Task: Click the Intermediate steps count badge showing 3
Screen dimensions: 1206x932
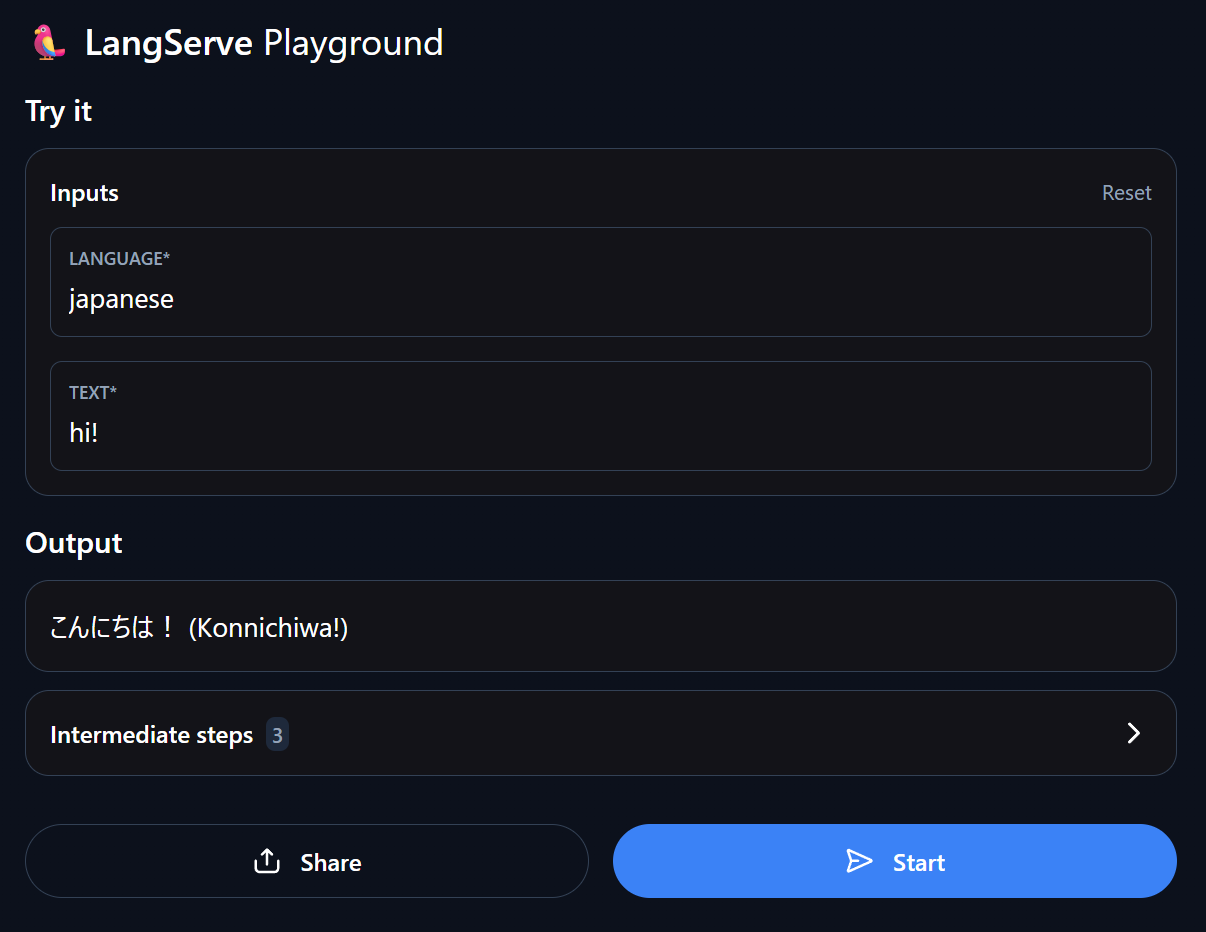Action: pyautogui.click(x=277, y=733)
